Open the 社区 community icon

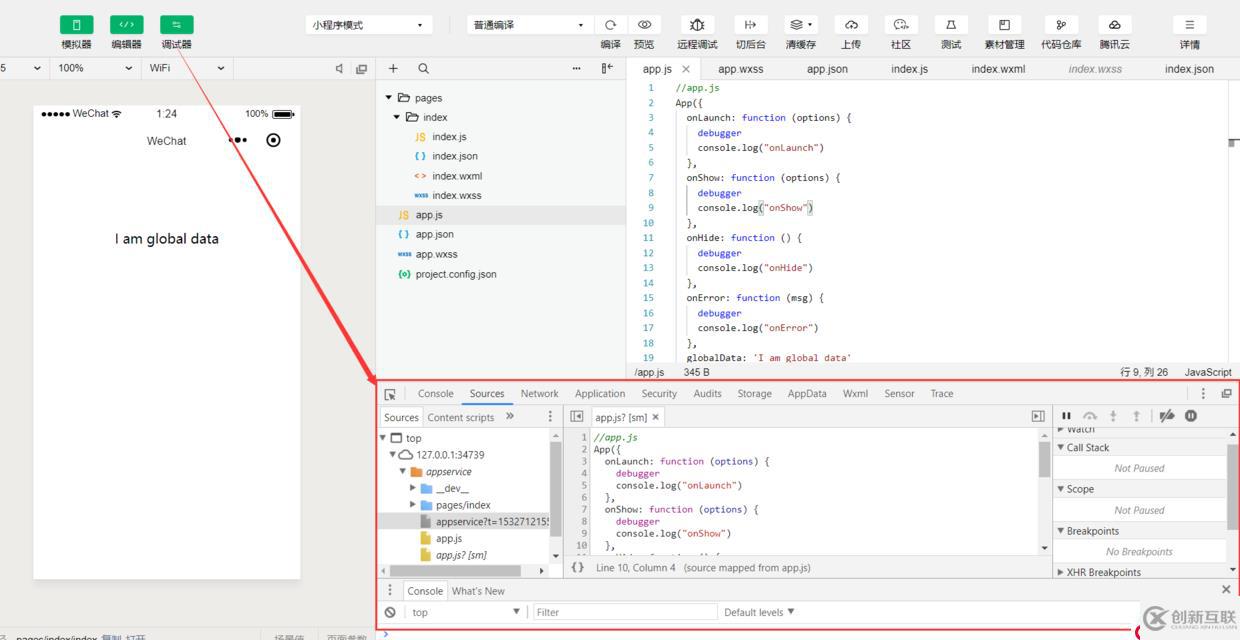901,25
